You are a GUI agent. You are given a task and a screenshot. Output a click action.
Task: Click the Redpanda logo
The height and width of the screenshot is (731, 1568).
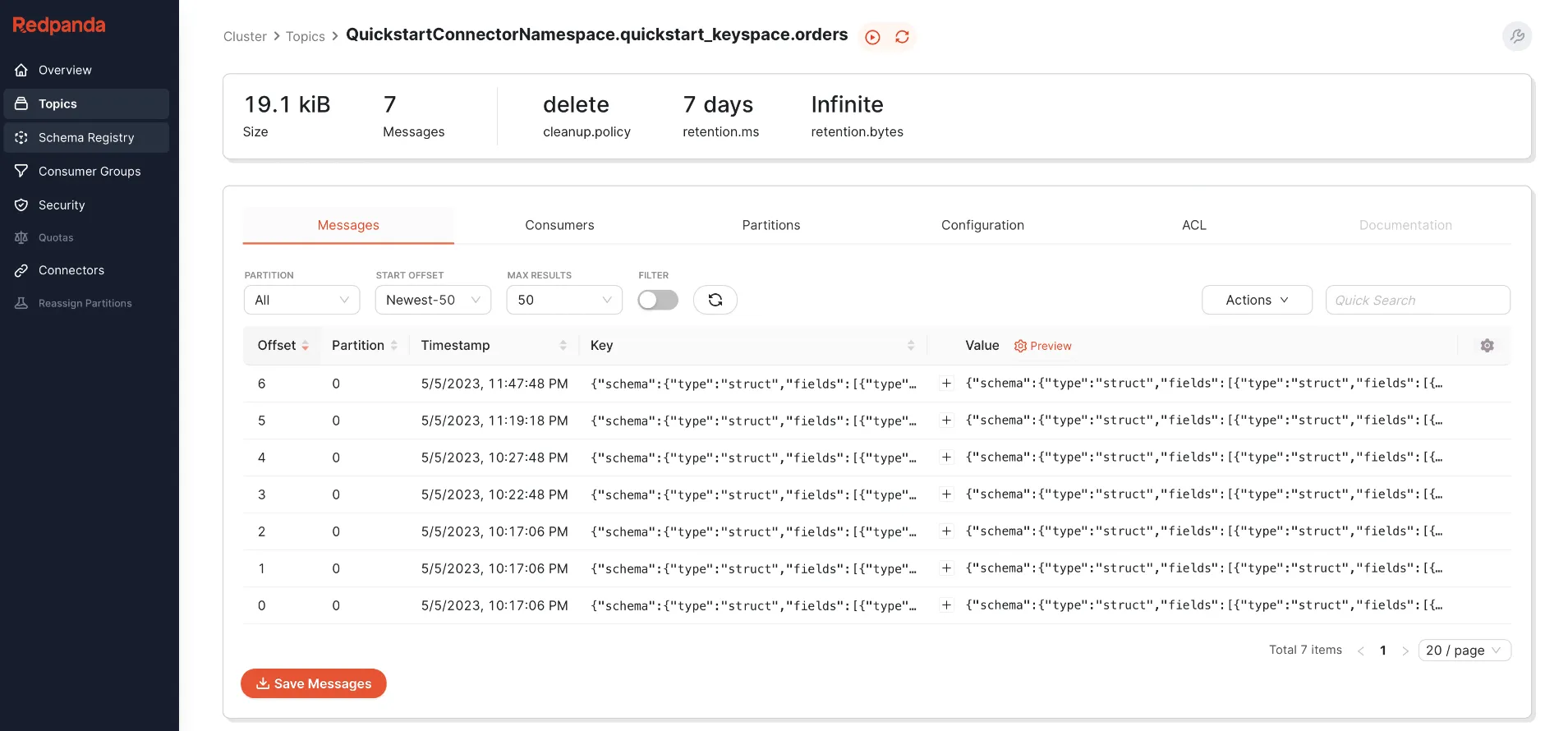[x=59, y=25]
